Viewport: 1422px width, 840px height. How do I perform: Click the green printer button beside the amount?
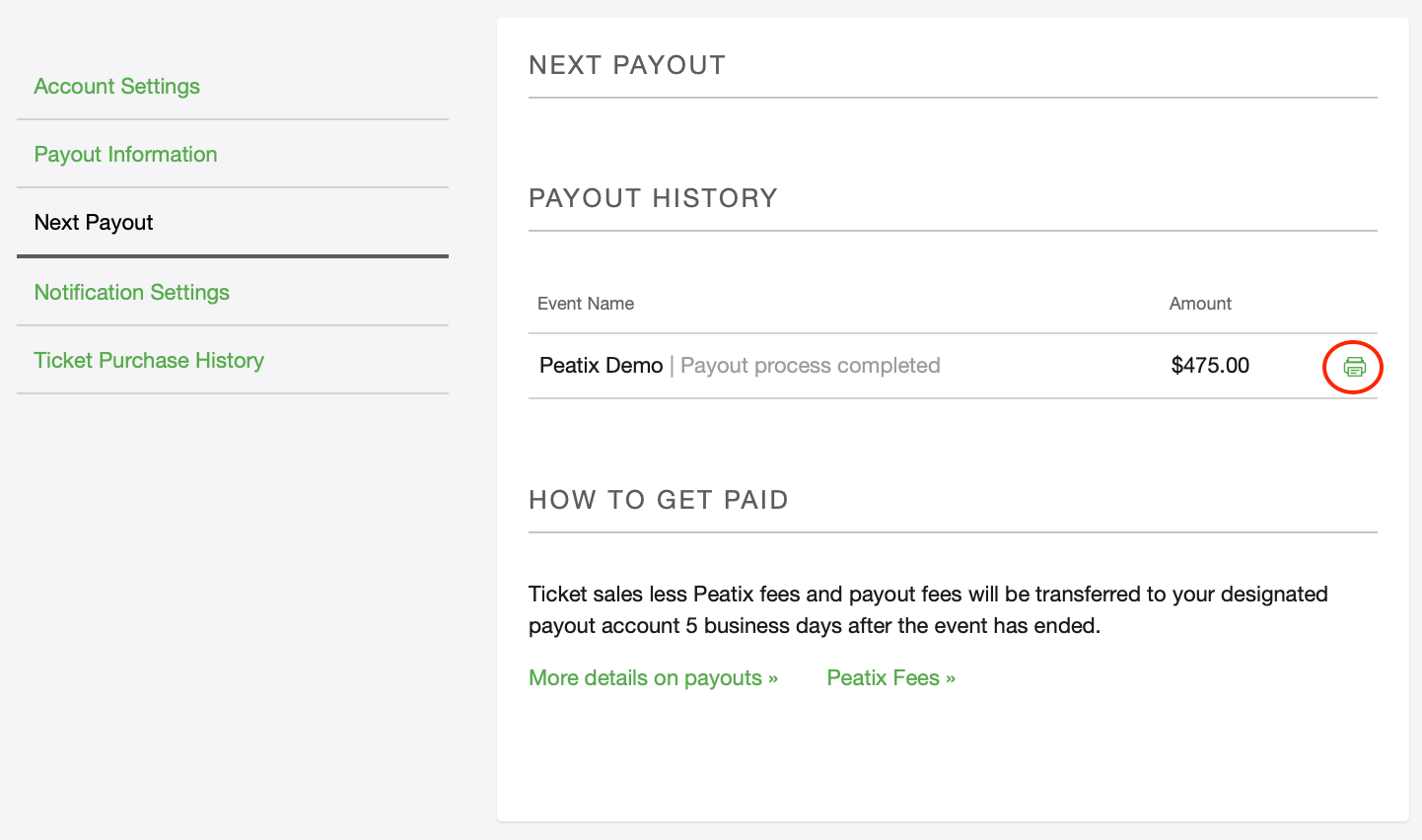tap(1353, 366)
